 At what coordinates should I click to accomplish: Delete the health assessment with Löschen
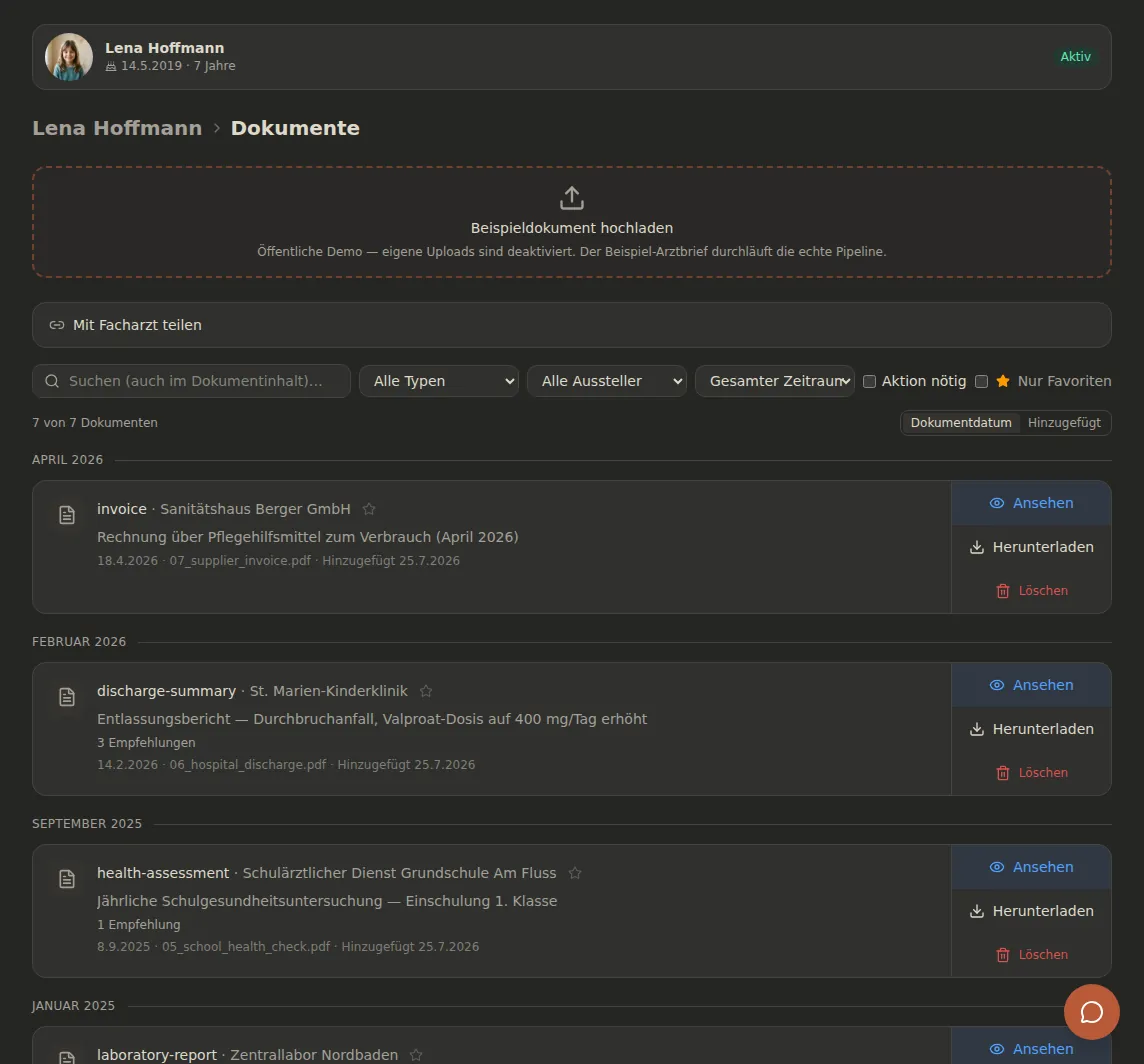click(x=1031, y=955)
